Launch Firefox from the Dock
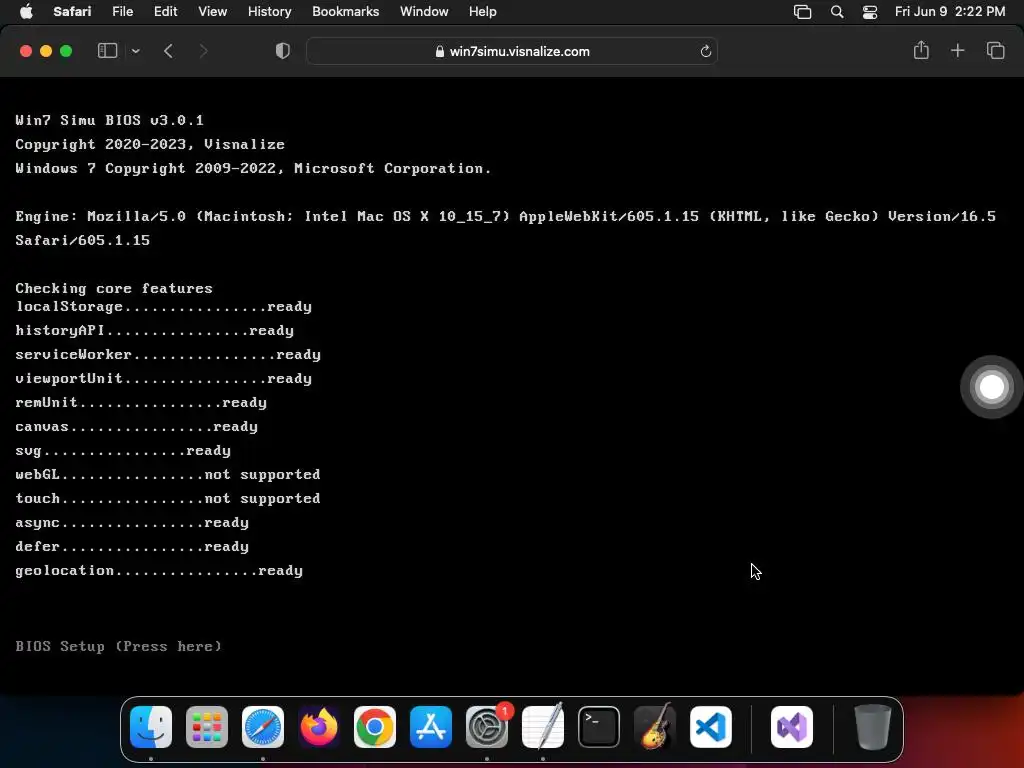Screen dimensions: 1024x768 pyautogui.click(x=319, y=727)
